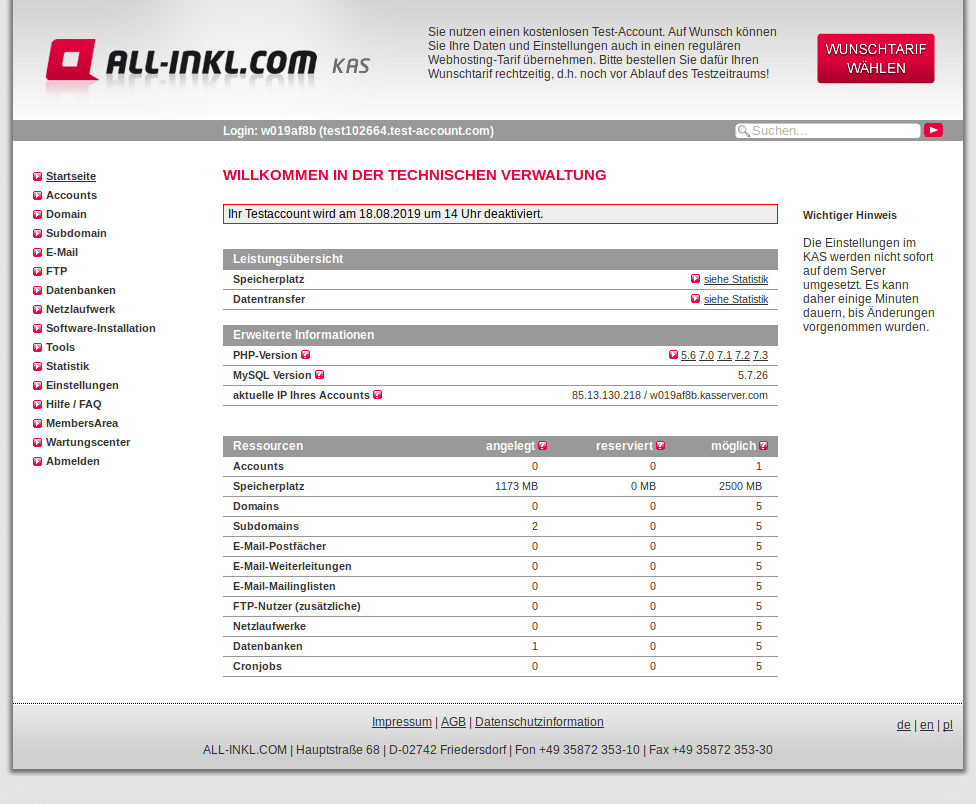The width and height of the screenshot is (976, 804).
Task: Select PHP version 7.2 link
Action: (743, 355)
